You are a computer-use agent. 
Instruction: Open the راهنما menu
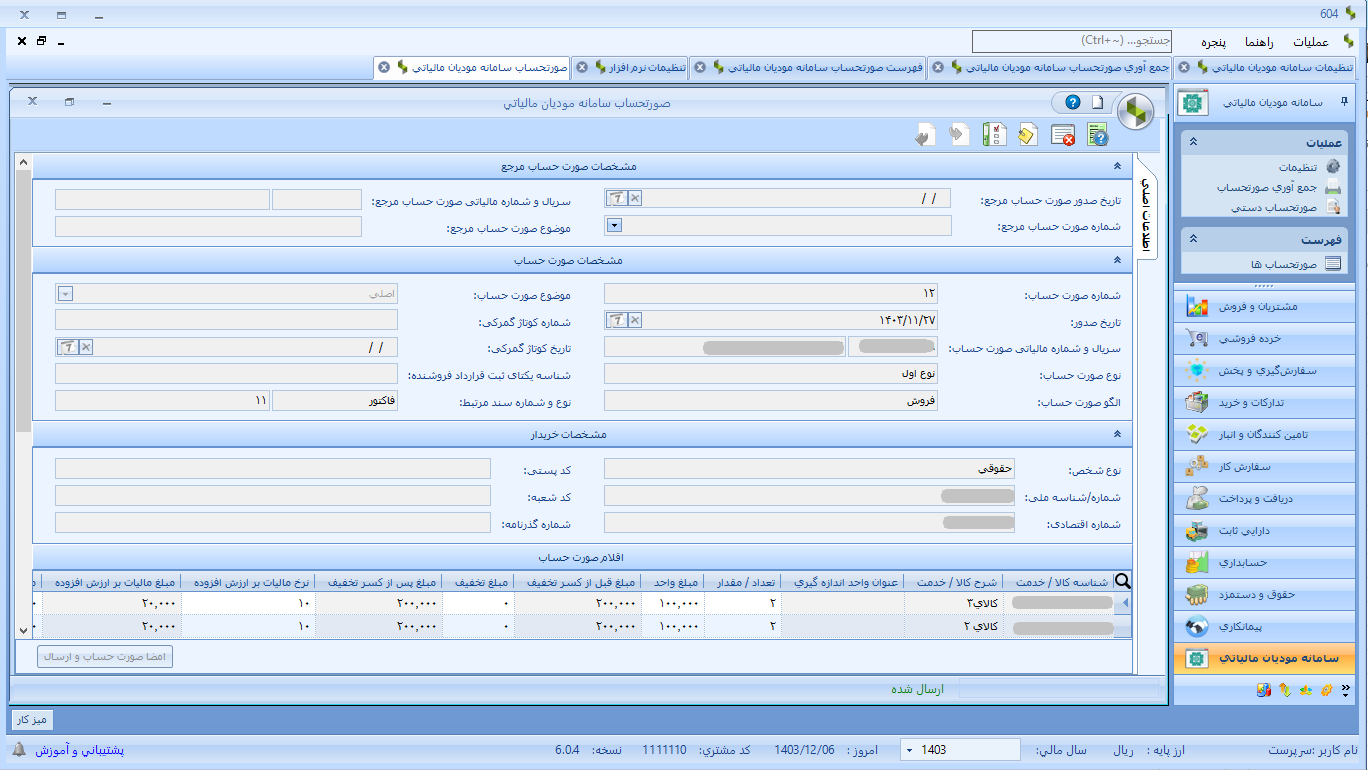click(1259, 42)
